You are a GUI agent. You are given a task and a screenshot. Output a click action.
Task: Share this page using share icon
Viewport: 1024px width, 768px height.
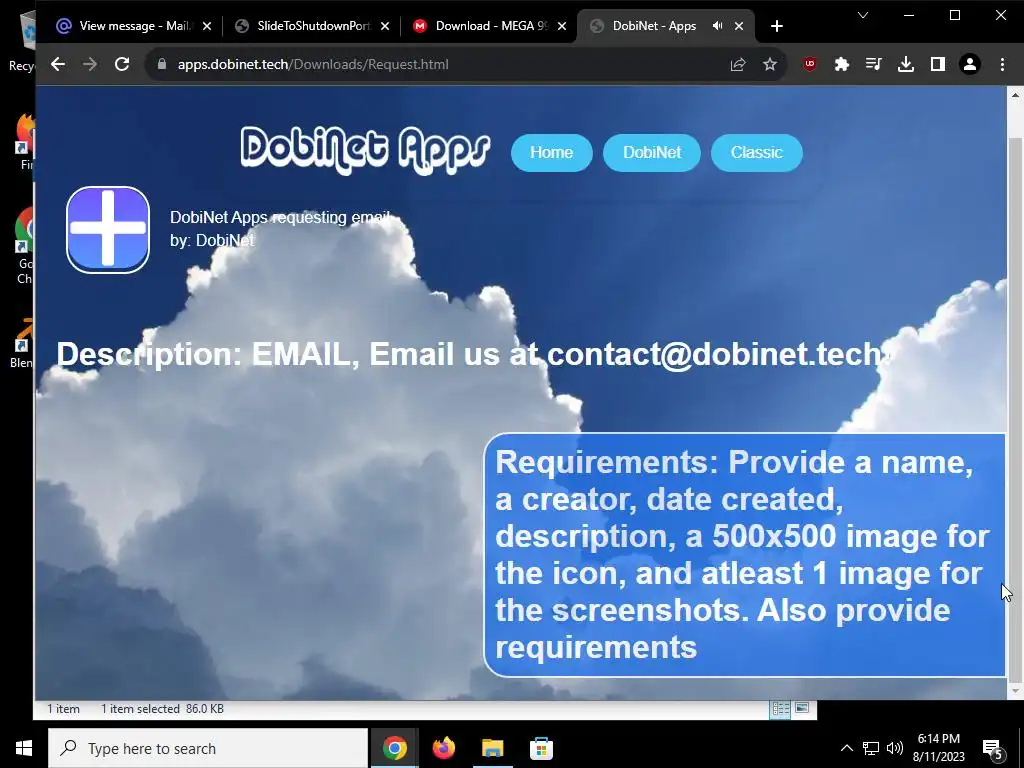click(738, 64)
